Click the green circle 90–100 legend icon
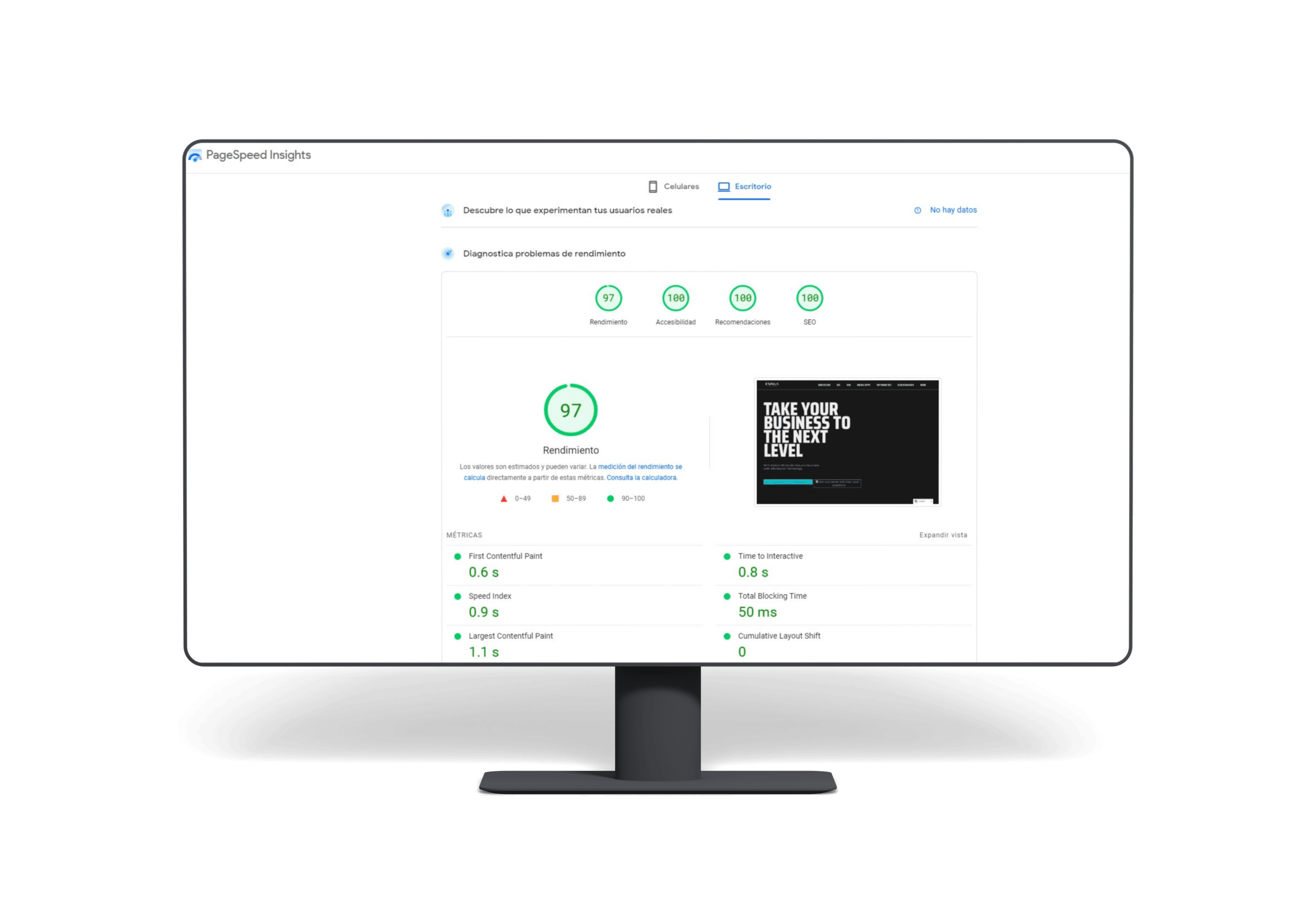 pos(610,499)
